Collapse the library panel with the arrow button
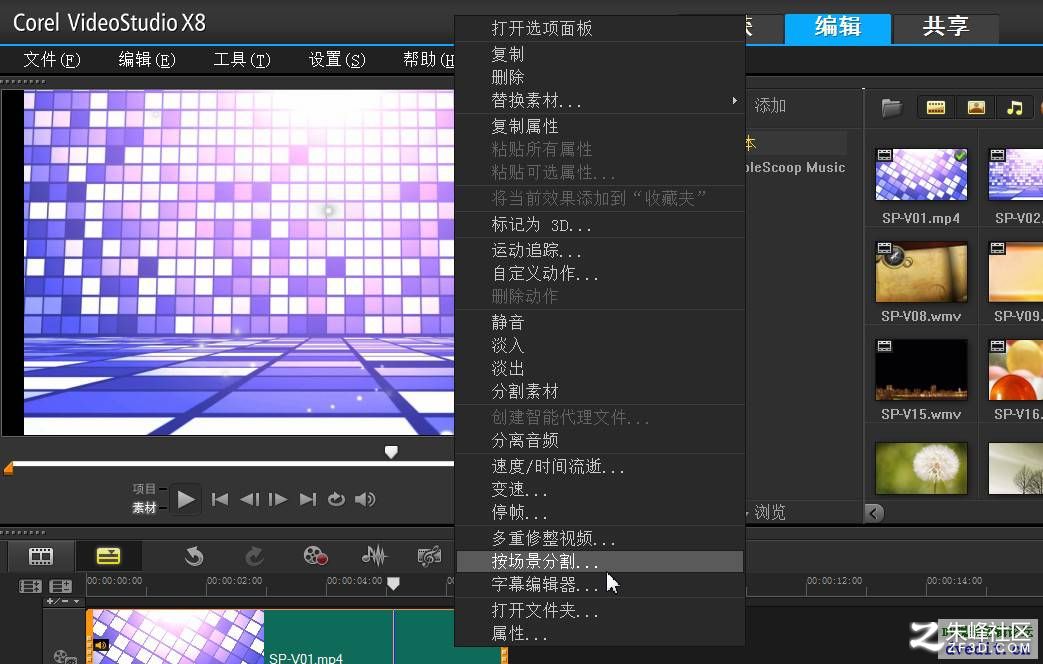Image resolution: width=1043 pixels, height=664 pixels. pyautogui.click(x=874, y=512)
